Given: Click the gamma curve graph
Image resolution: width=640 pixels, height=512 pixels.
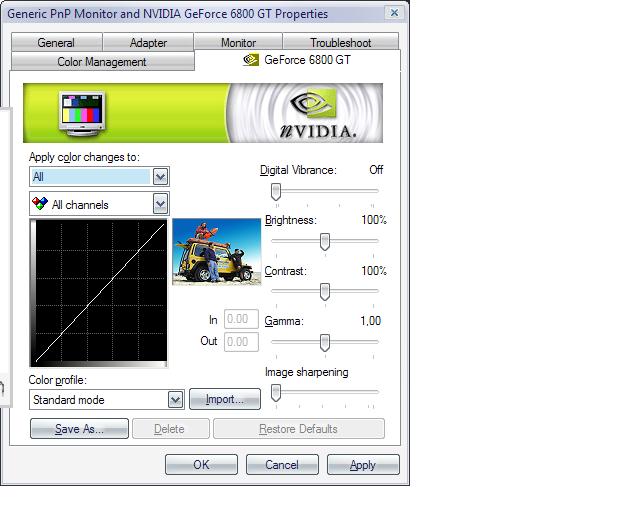Looking at the screenshot, I should tap(98, 293).
